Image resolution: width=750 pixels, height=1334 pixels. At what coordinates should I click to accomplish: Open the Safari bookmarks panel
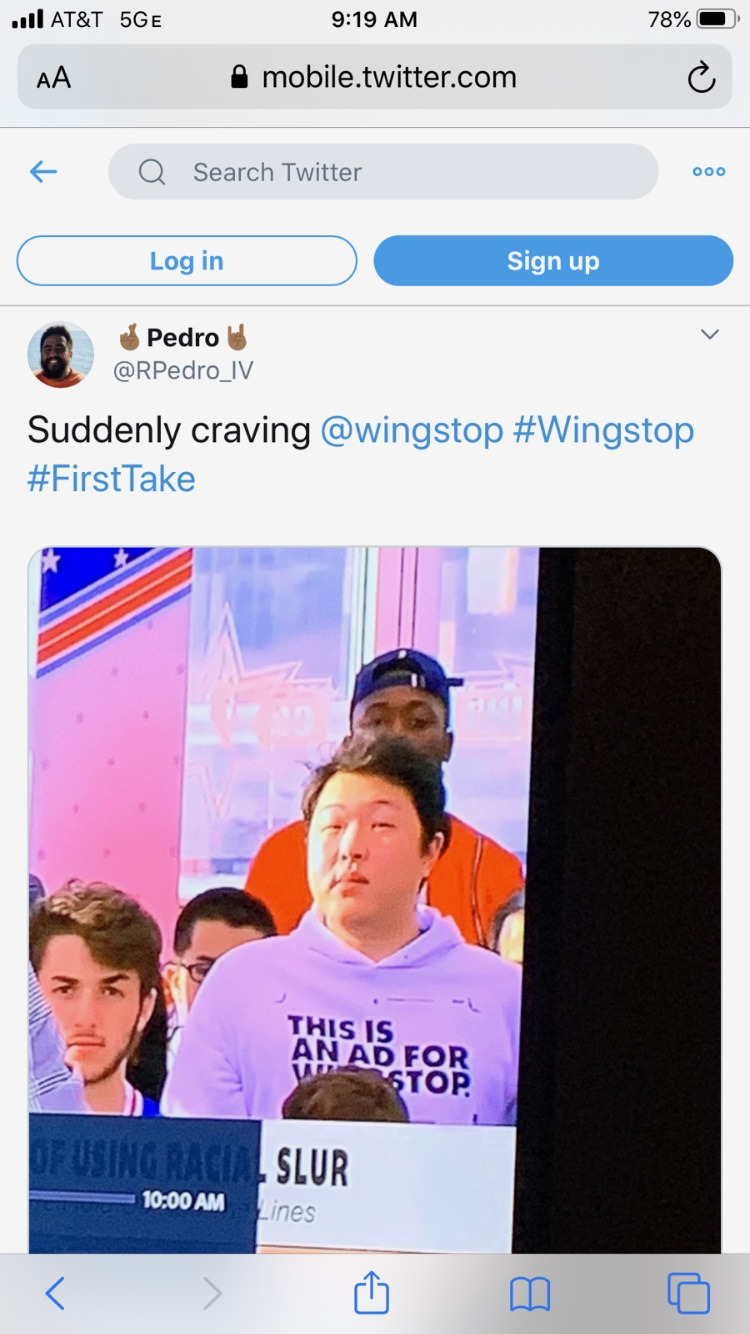[531, 1292]
